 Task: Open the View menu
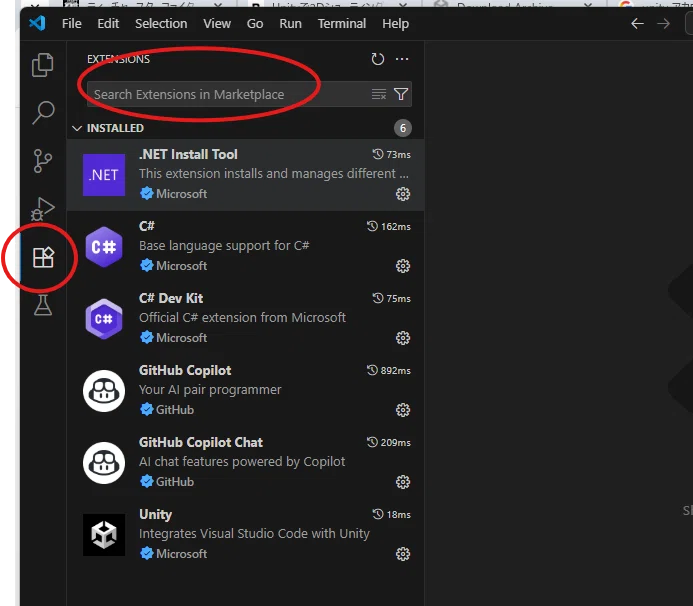(x=217, y=23)
